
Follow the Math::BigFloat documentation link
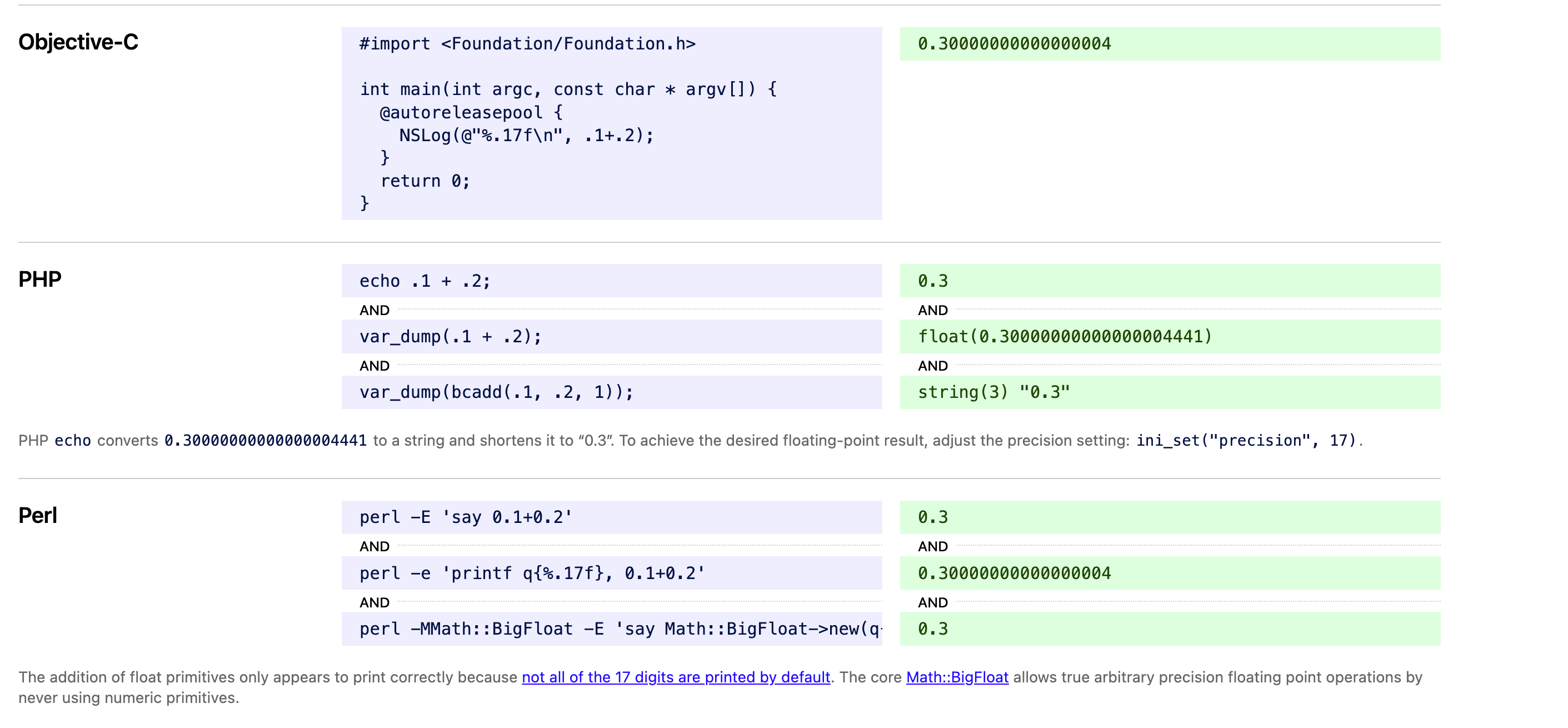click(x=957, y=677)
